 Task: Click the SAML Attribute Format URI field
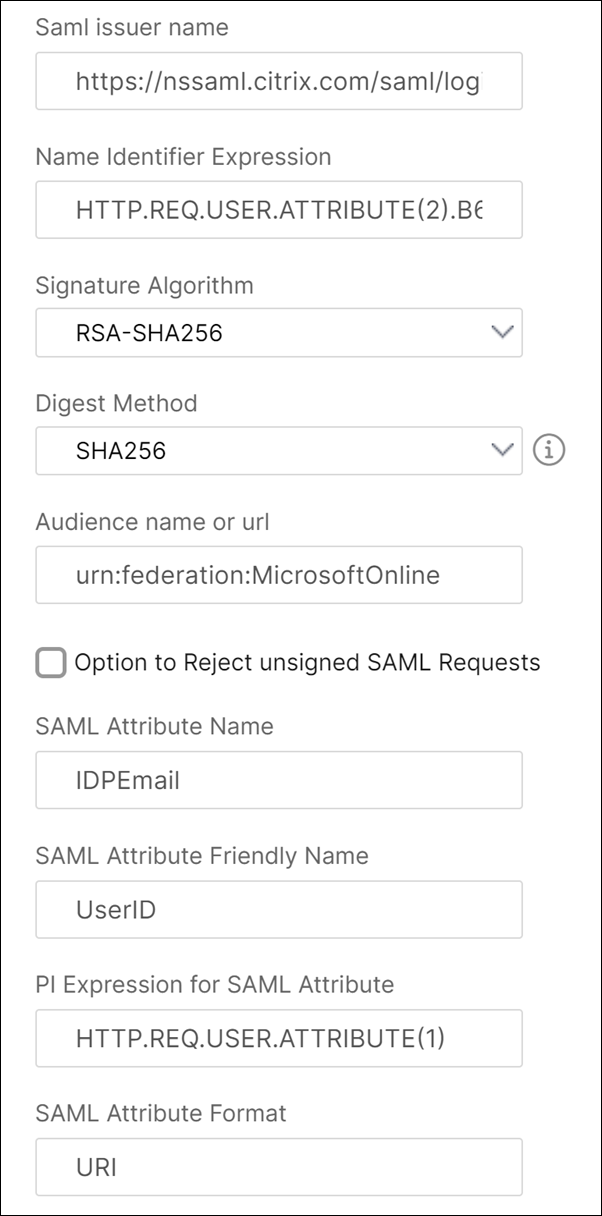[279, 1166]
